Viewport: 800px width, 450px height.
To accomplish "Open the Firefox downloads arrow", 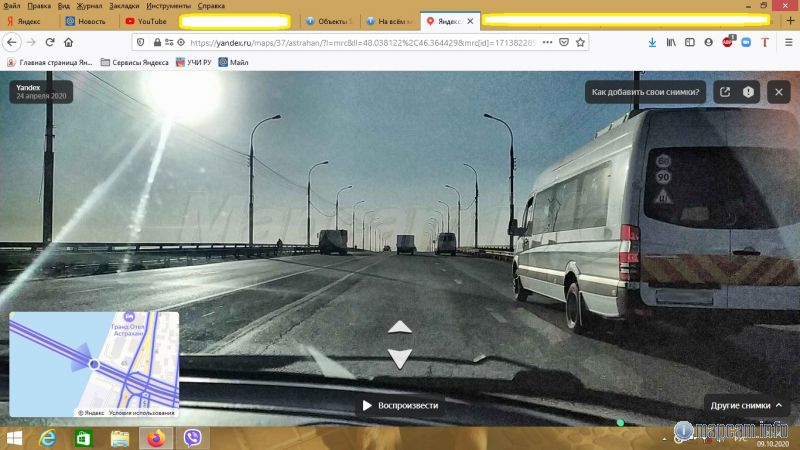I will click(x=652, y=42).
